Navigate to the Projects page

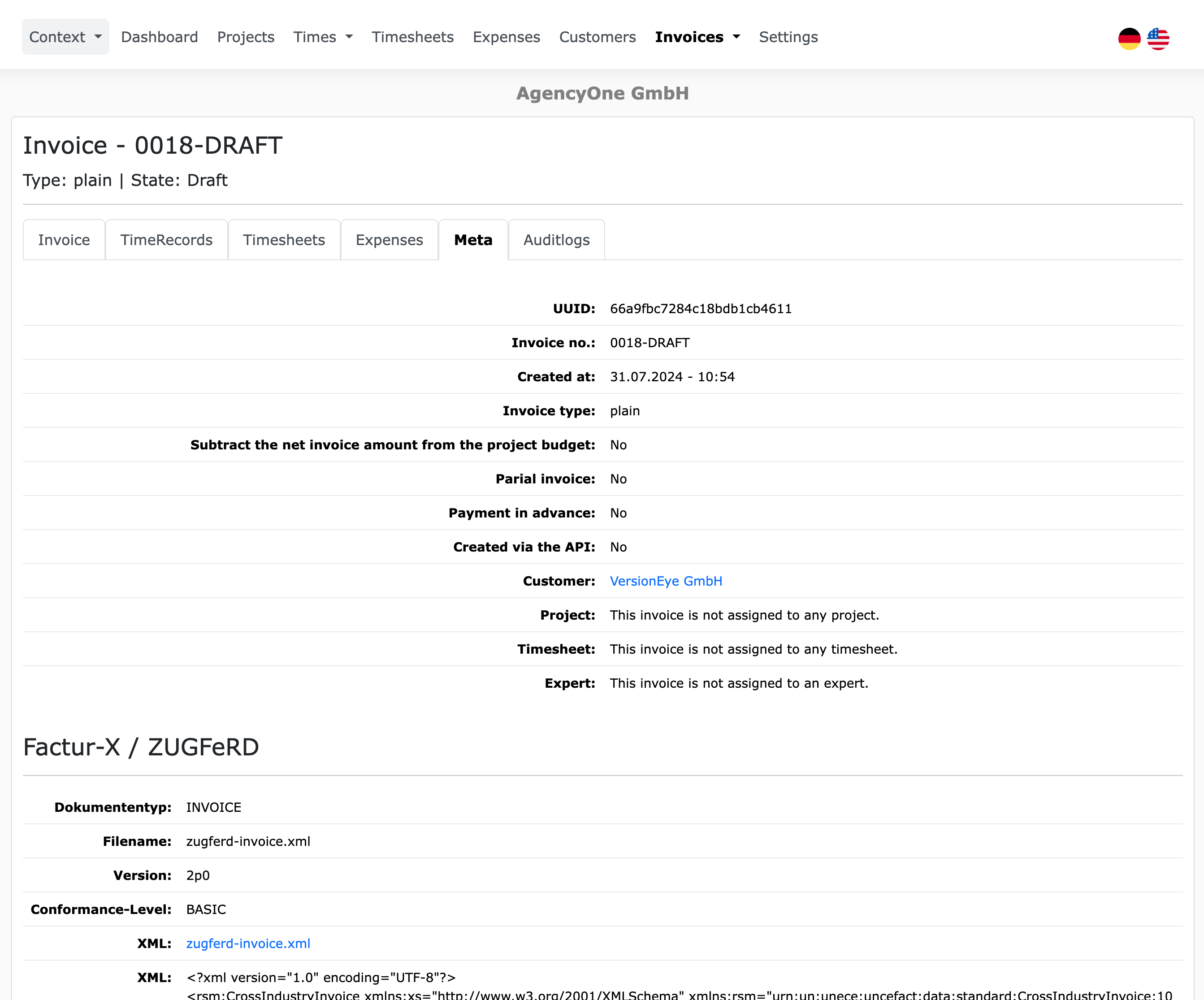point(245,36)
